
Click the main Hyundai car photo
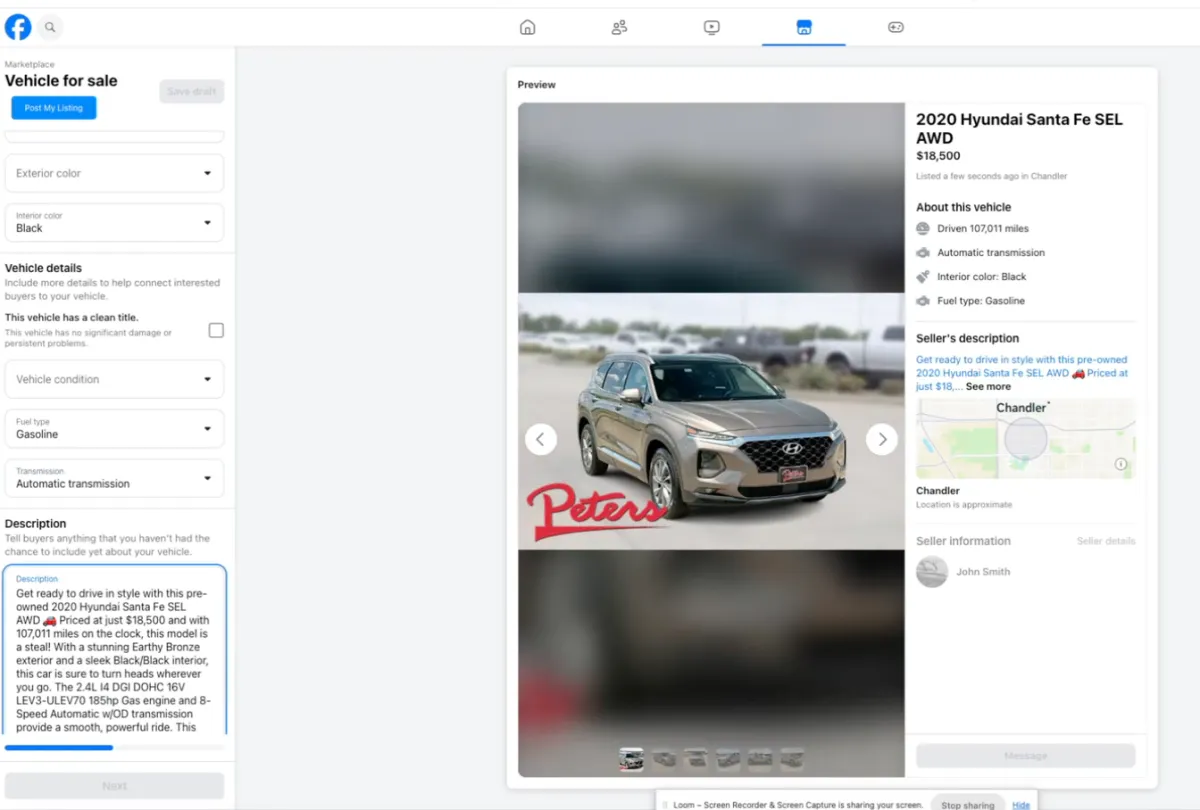(x=711, y=421)
